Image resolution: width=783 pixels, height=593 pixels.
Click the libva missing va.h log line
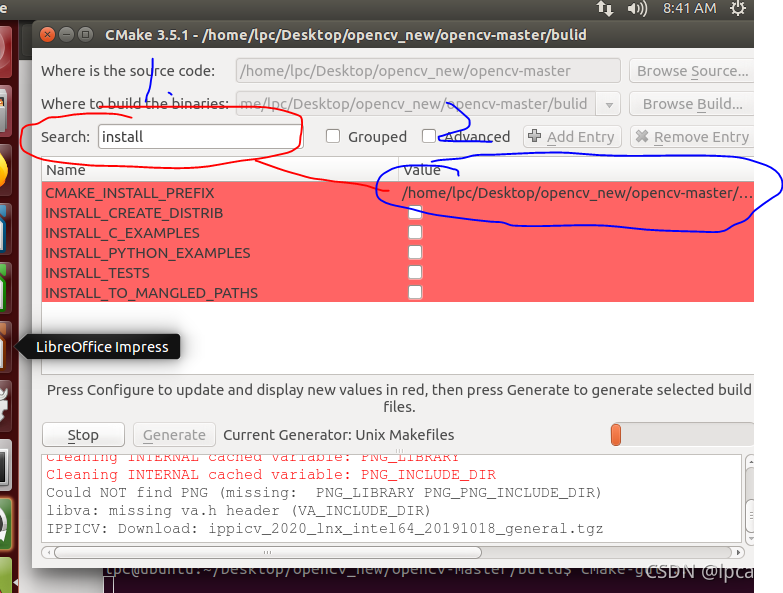coord(238,511)
